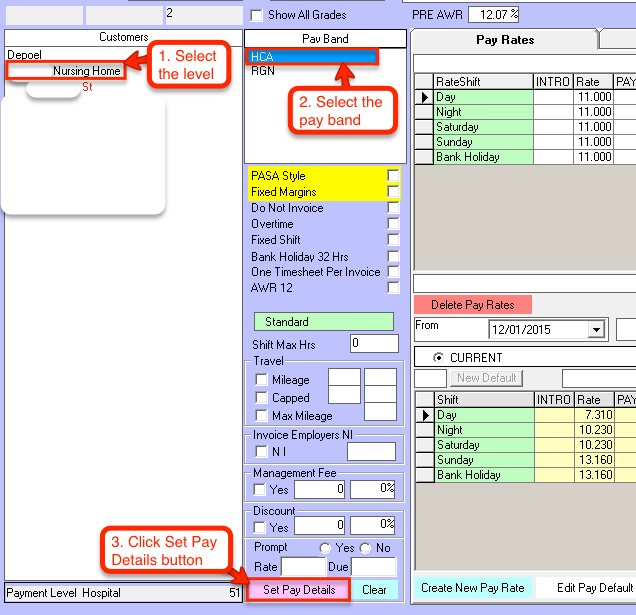
Task: Enable the Mileage travel checkbox
Action: point(262,380)
